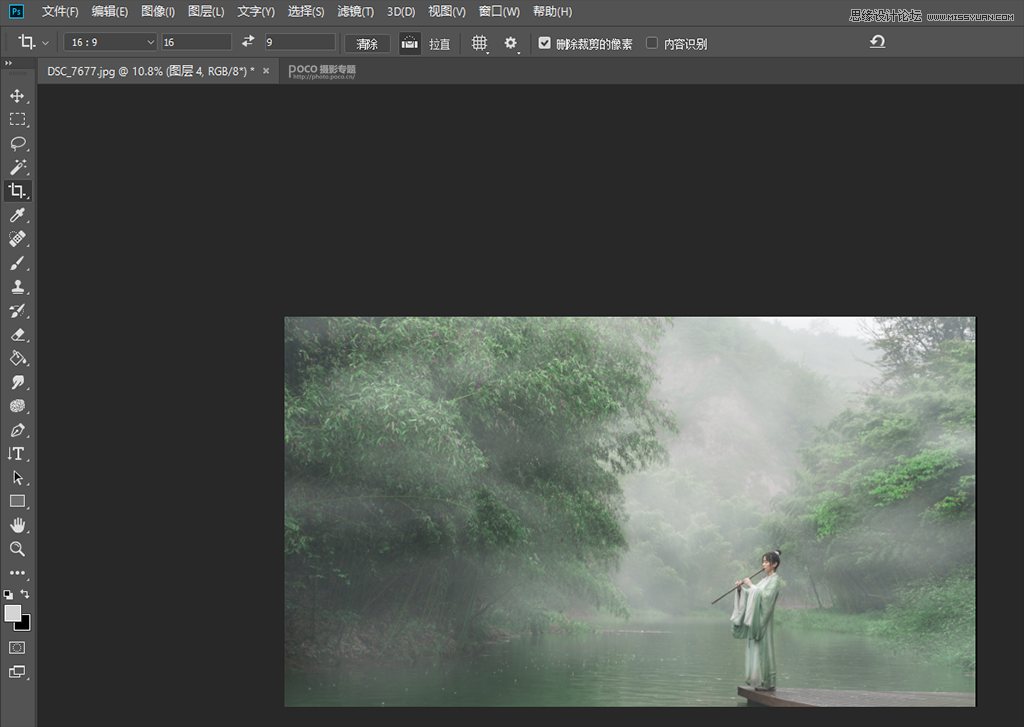
Task: Click the crop width input showing 16
Action: click(196, 42)
